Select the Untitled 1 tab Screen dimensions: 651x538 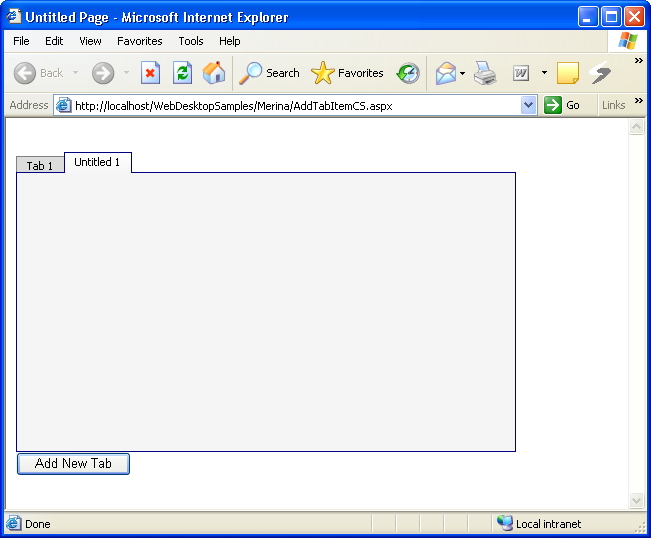(x=97, y=162)
